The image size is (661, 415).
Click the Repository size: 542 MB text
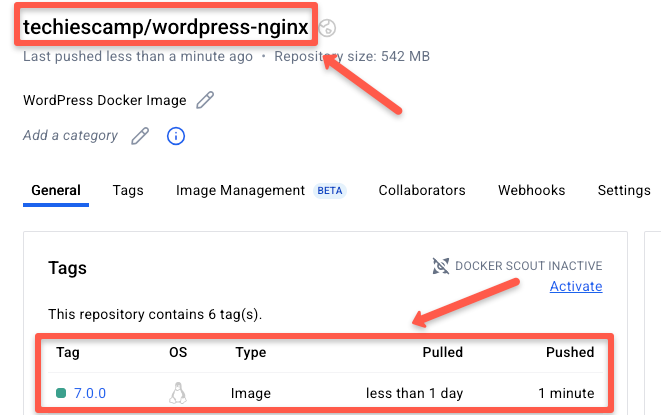(x=352, y=56)
